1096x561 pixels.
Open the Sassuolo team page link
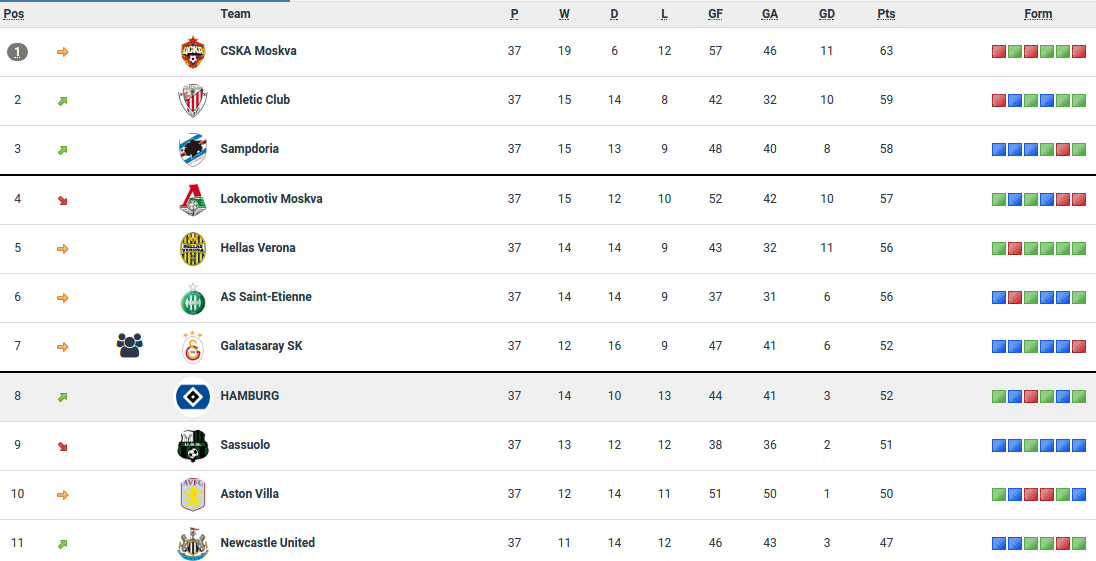pyautogui.click(x=245, y=445)
